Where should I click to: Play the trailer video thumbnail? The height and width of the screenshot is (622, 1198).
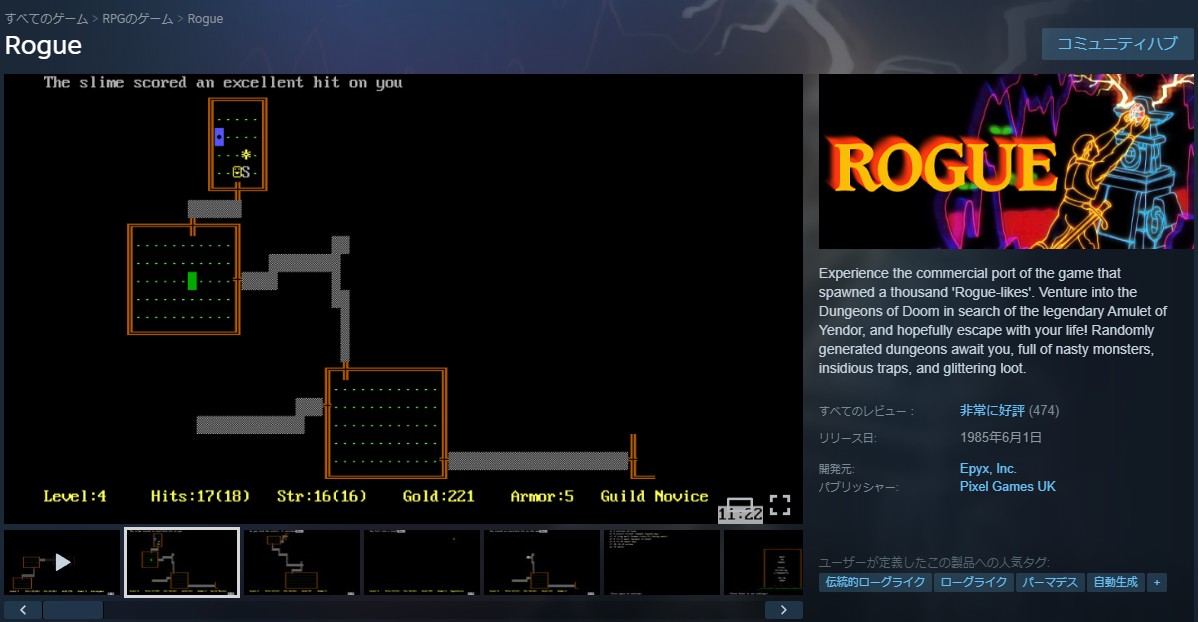pos(62,562)
